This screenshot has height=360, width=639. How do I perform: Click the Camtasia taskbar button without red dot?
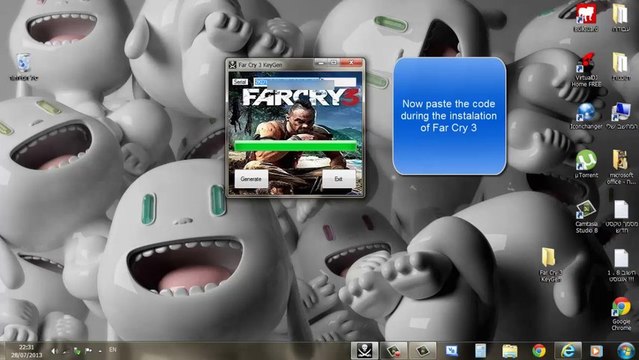coord(423,351)
